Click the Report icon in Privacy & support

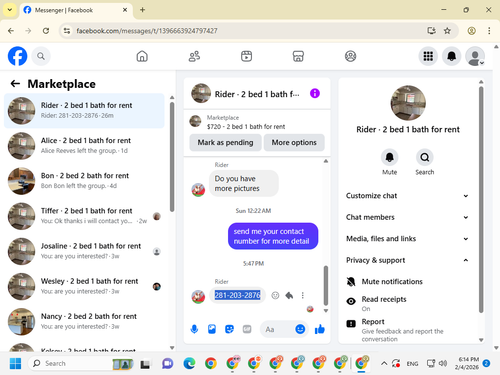(351, 323)
